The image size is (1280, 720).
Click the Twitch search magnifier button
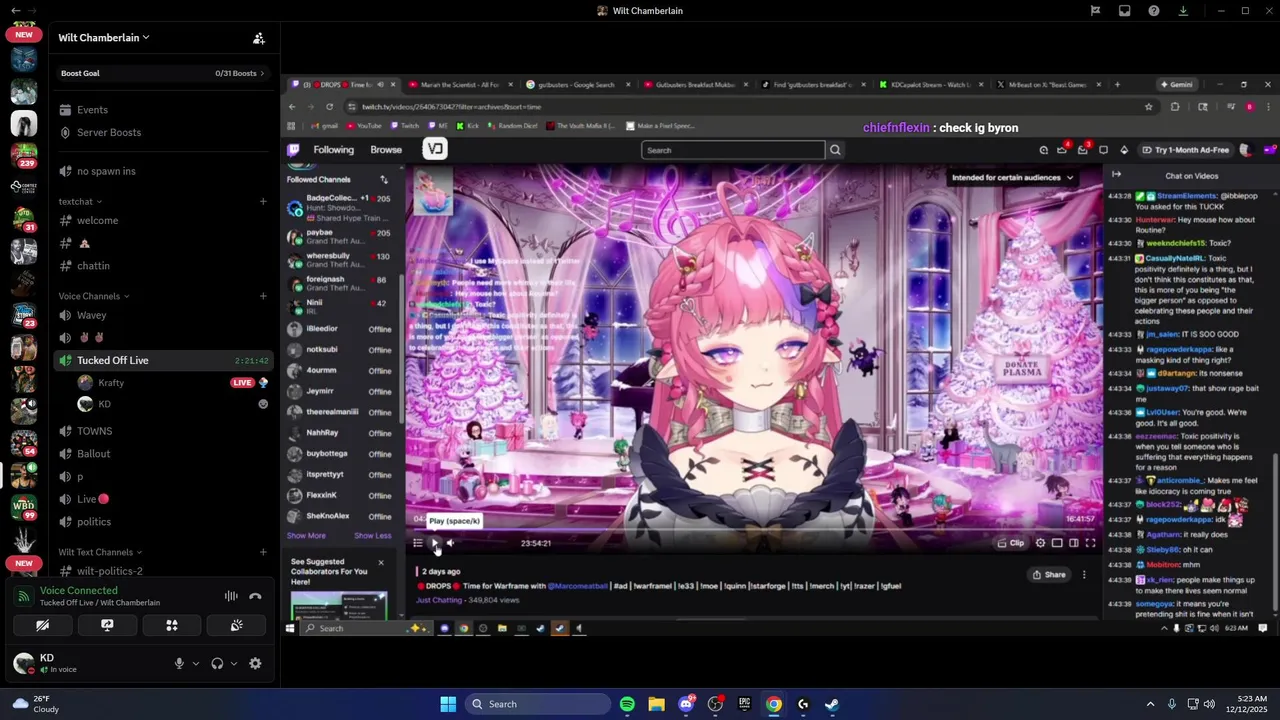[x=835, y=150]
